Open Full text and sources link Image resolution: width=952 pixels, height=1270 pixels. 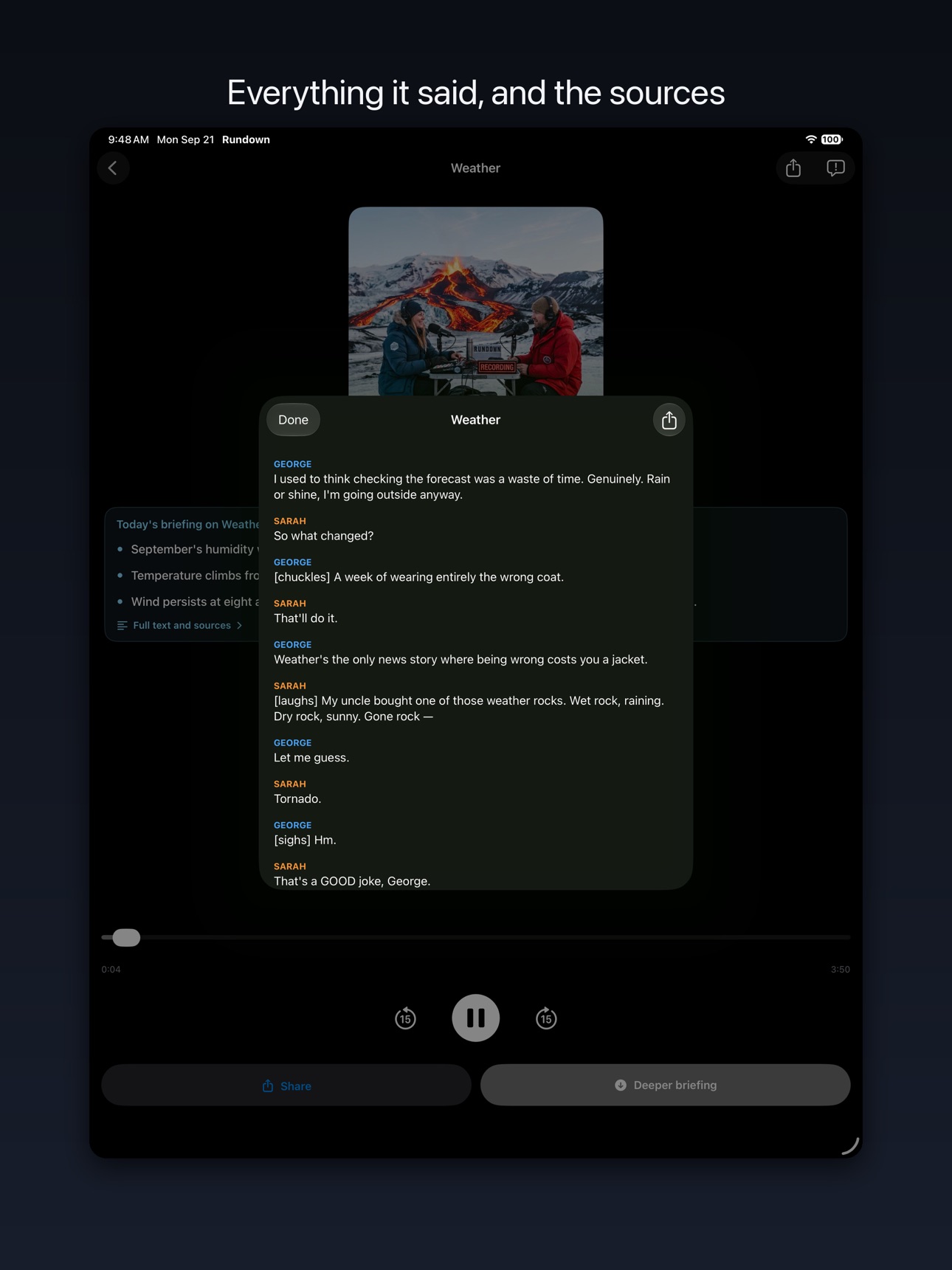(182, 625)
